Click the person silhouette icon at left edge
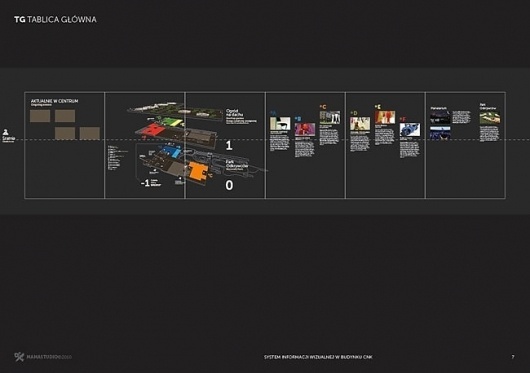This screenshot has width=530, height=373. point(6,132)
